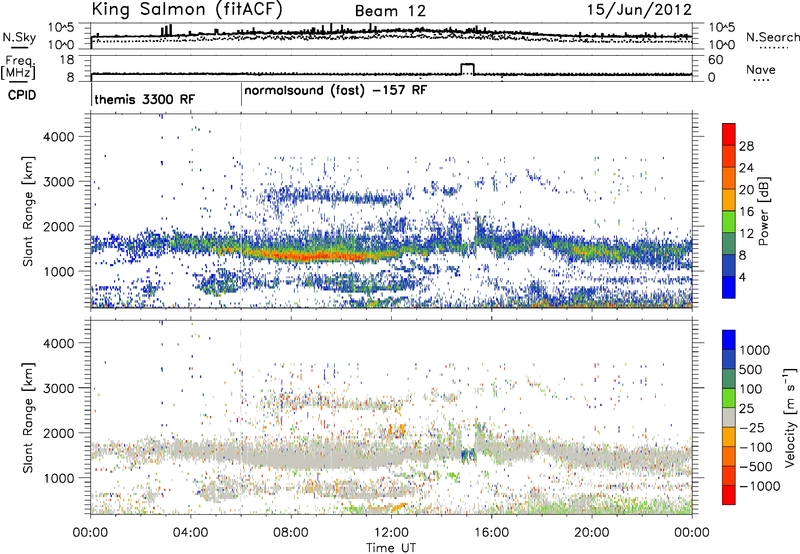Select the Beam 12 label

(x=390, y=11)
